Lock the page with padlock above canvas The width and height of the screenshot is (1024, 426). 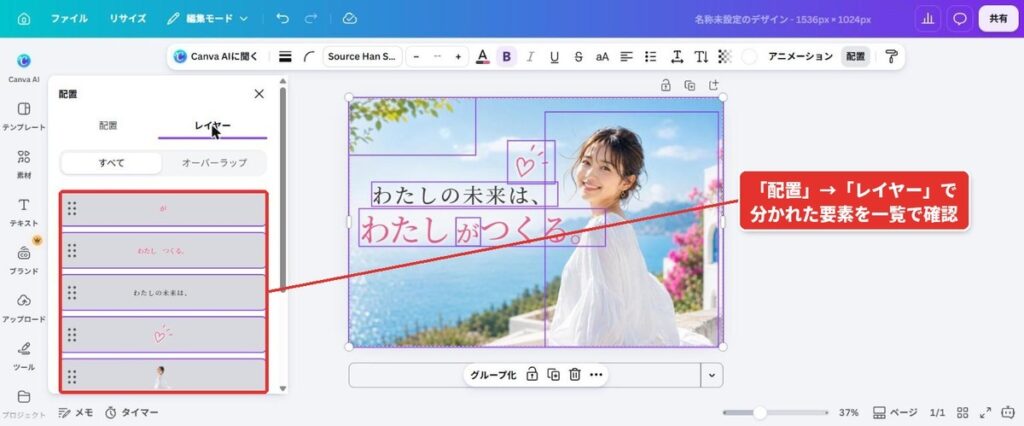(665, 85)
